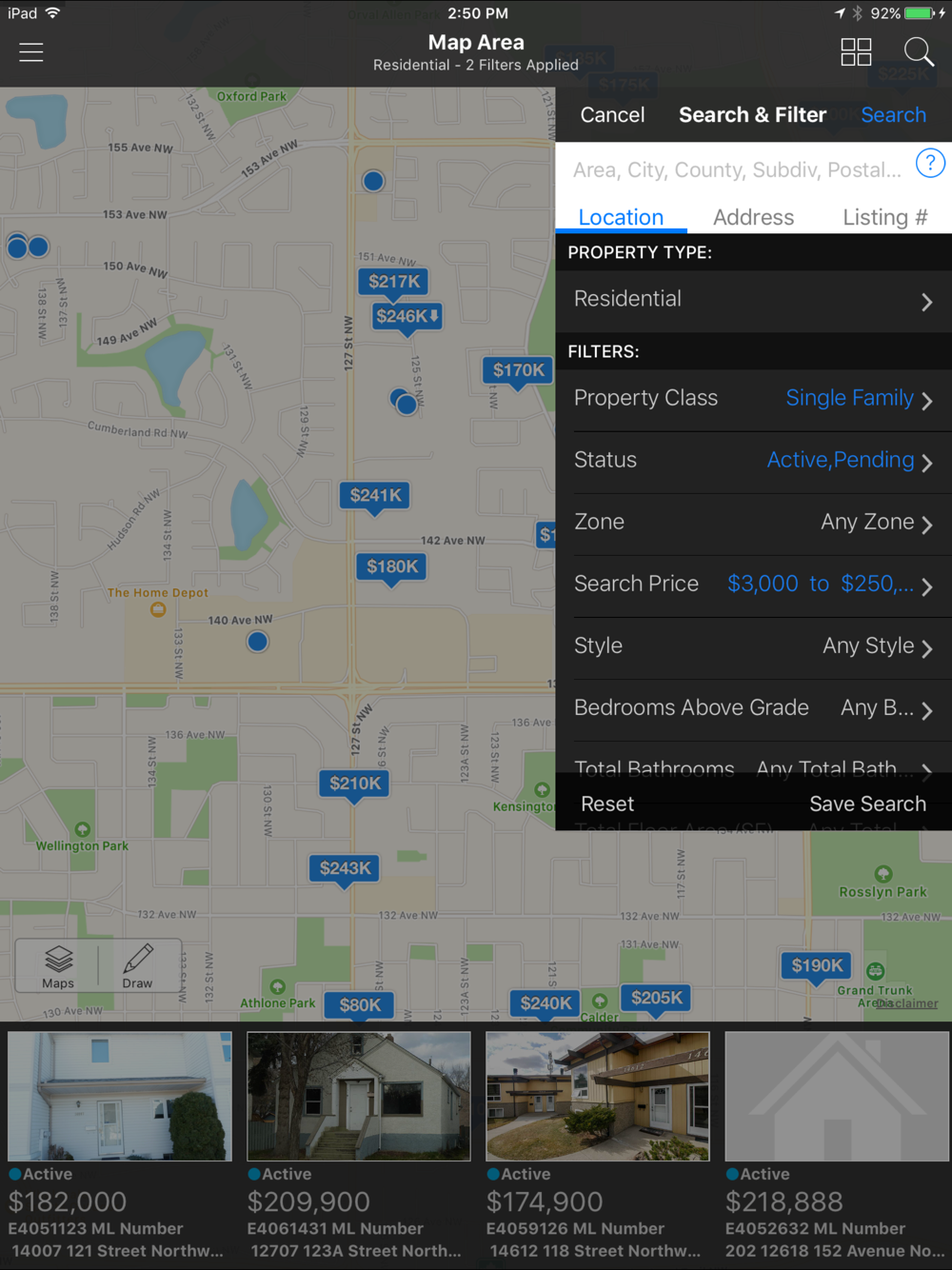Tap The Home Depot map icon
This screenshot has width=952, height=1270.
coord(158,609)
